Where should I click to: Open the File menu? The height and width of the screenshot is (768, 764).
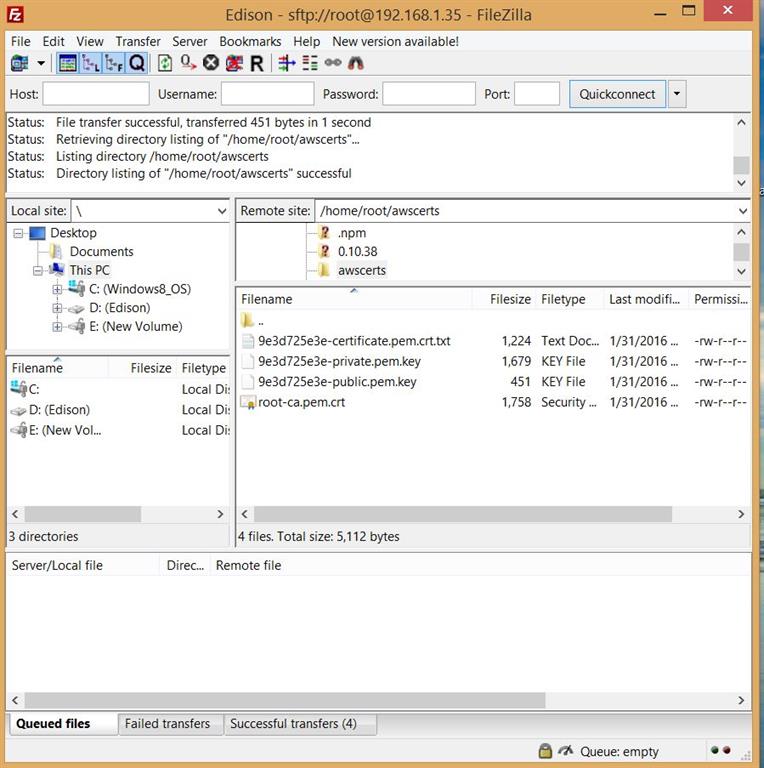click(x=21, y=42)
